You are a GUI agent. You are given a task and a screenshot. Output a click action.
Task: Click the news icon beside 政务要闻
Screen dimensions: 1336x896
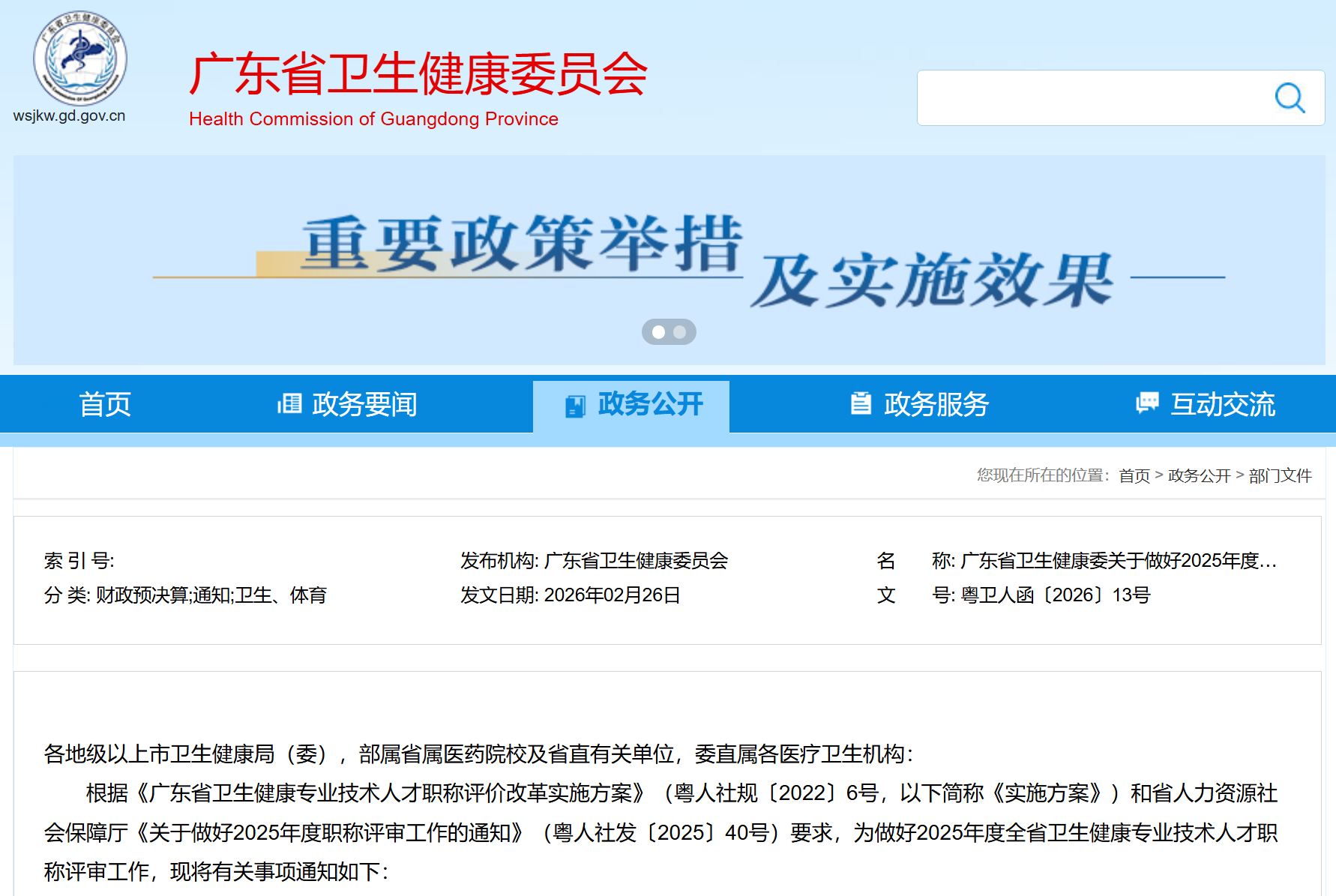289,404
